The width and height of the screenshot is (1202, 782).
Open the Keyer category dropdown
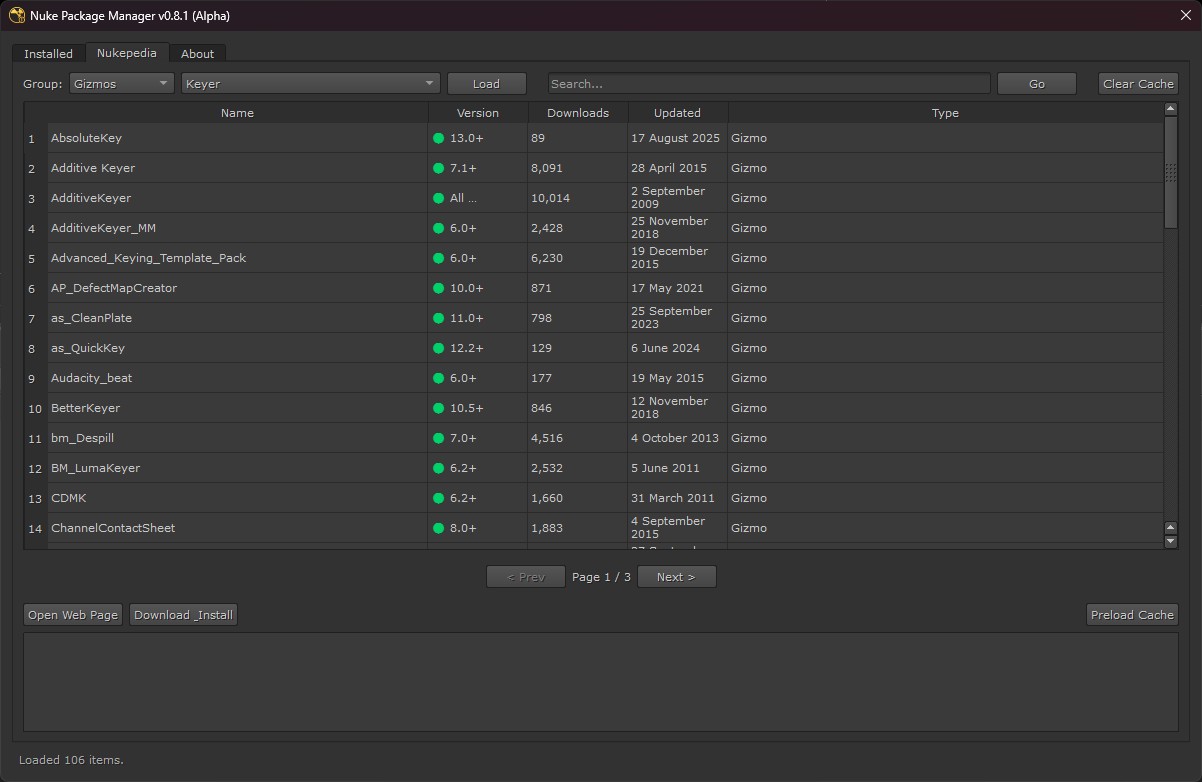pyautogui.click(x=310, y=83)
